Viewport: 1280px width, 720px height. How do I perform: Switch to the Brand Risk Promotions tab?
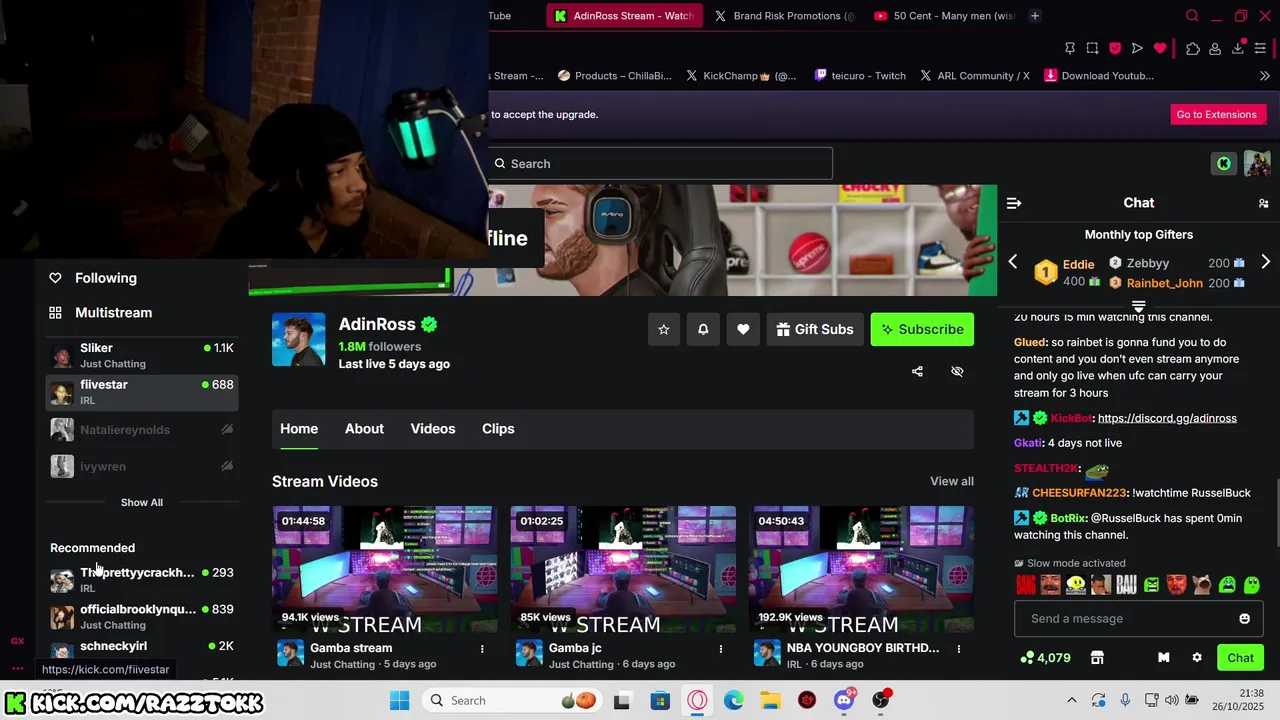784,16
